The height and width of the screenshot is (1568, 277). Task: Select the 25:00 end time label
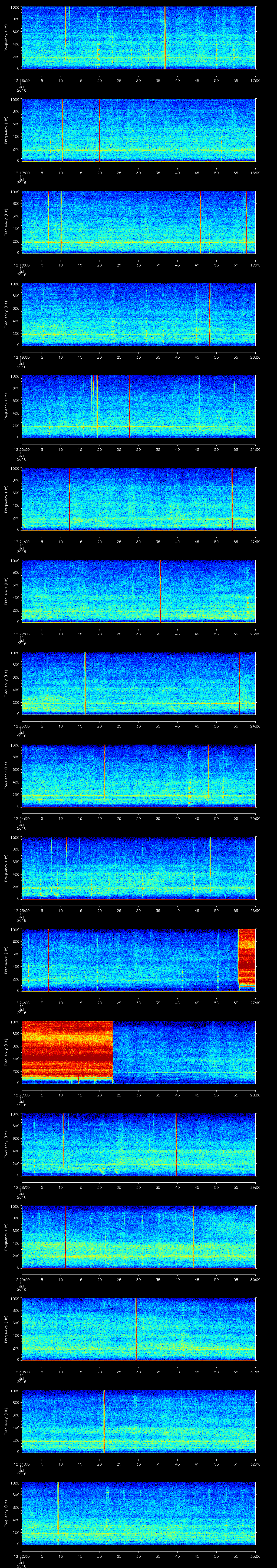pyautogui.click(x=255, y=818)
